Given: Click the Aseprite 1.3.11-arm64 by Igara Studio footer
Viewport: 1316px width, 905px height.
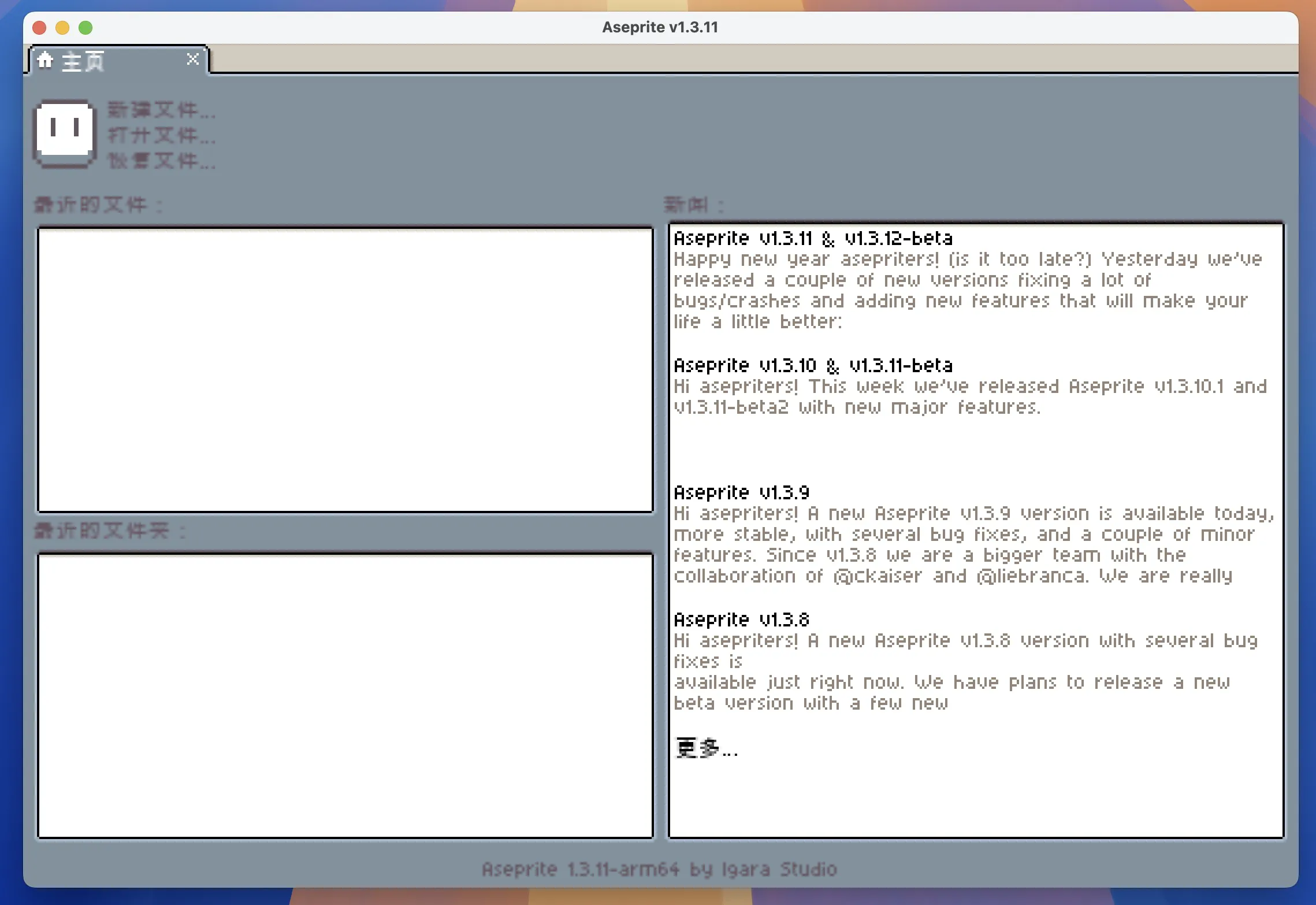Looking at the screenshot, I should click(660, 869).
